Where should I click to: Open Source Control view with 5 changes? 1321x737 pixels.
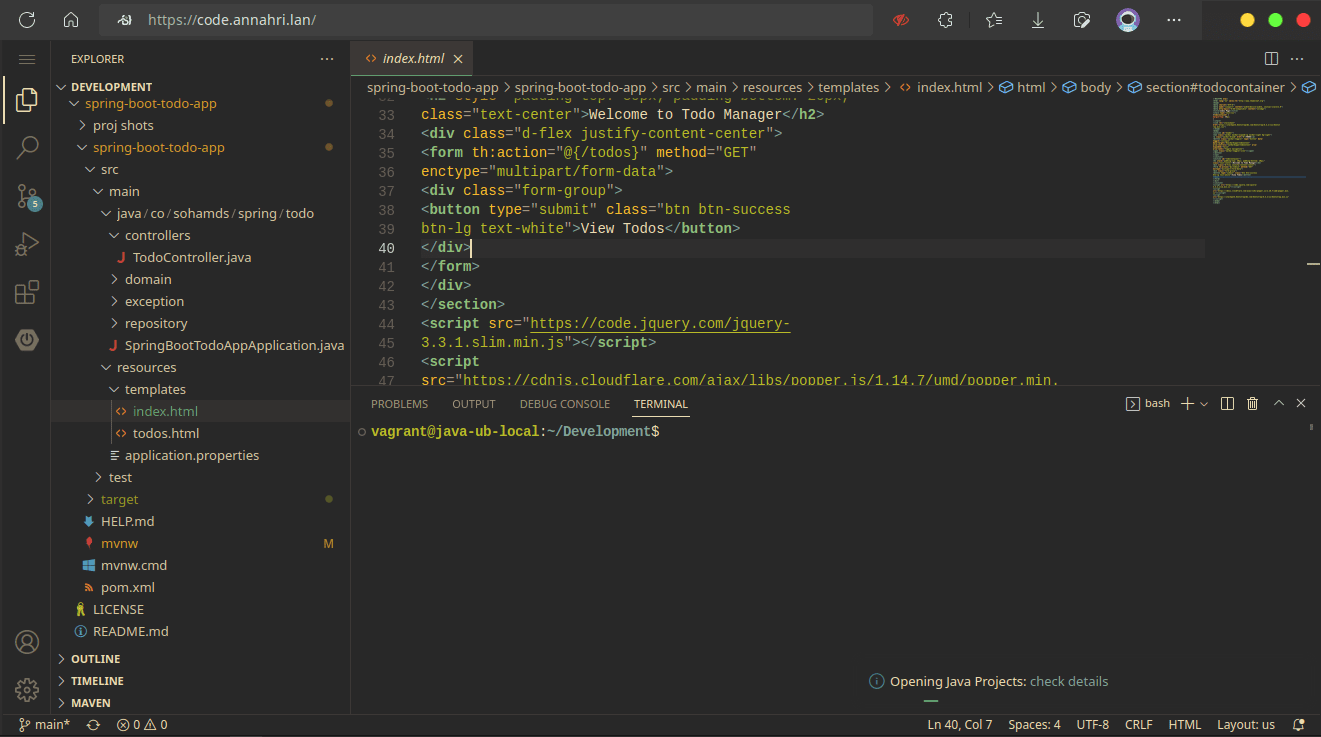click(27, 196)
